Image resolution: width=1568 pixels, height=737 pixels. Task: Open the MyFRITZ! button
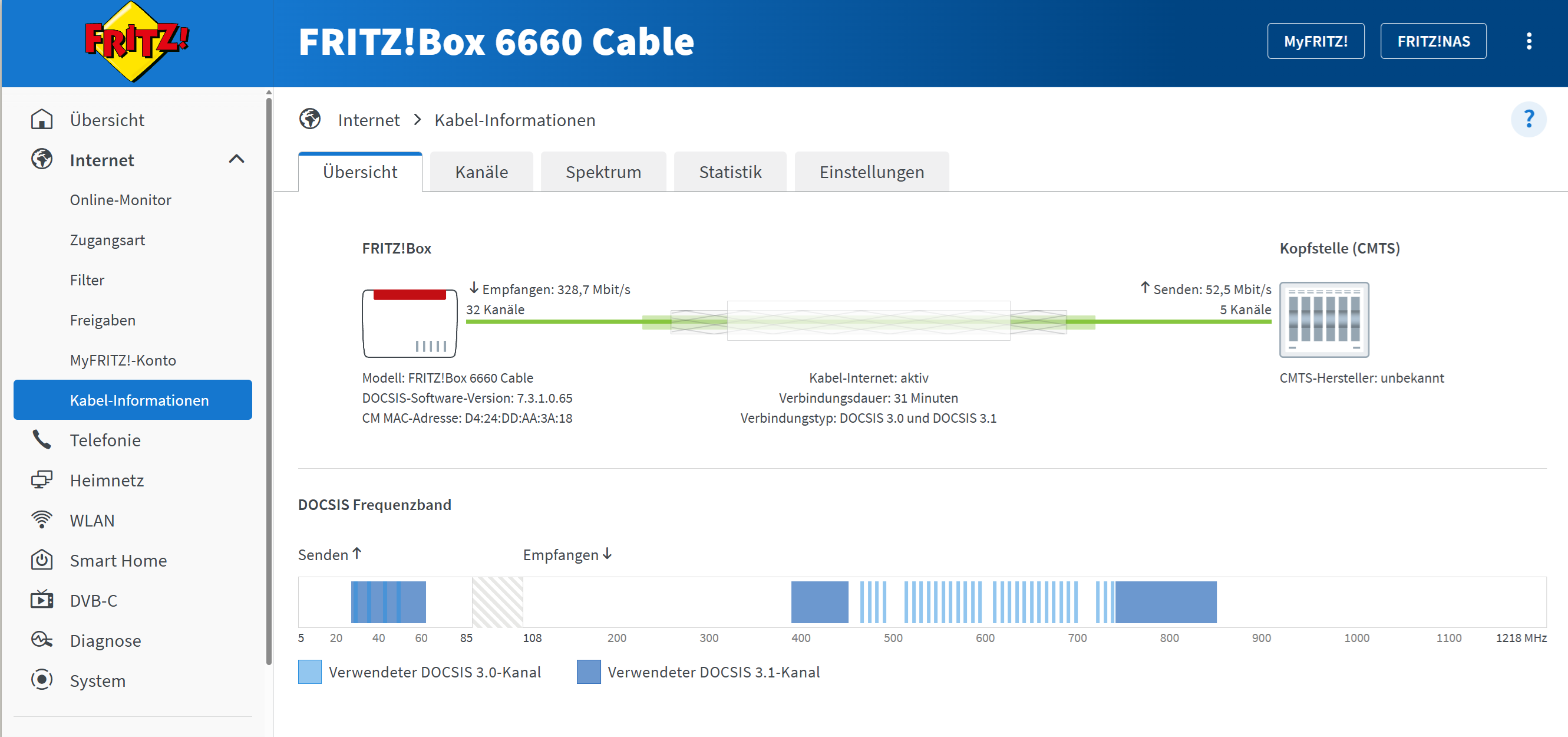[x=1315, y=41]
